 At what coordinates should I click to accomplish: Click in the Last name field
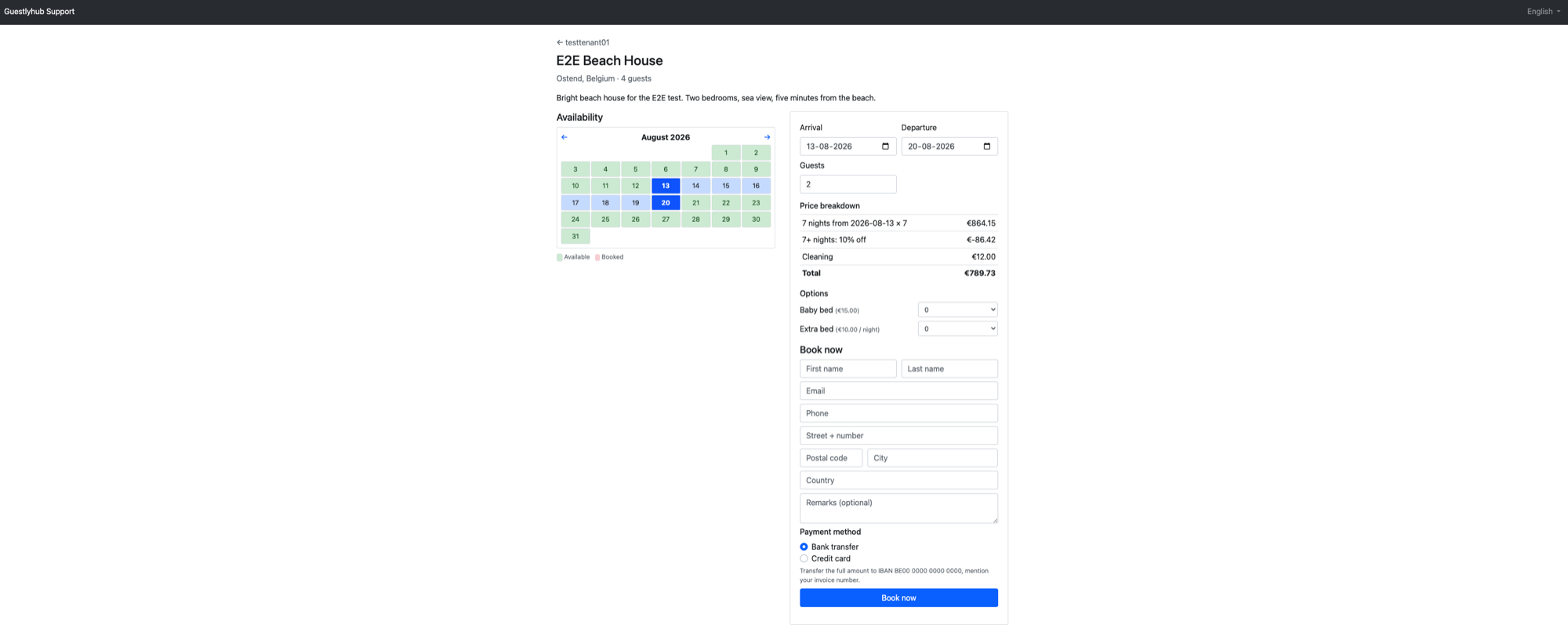point(949,369)
